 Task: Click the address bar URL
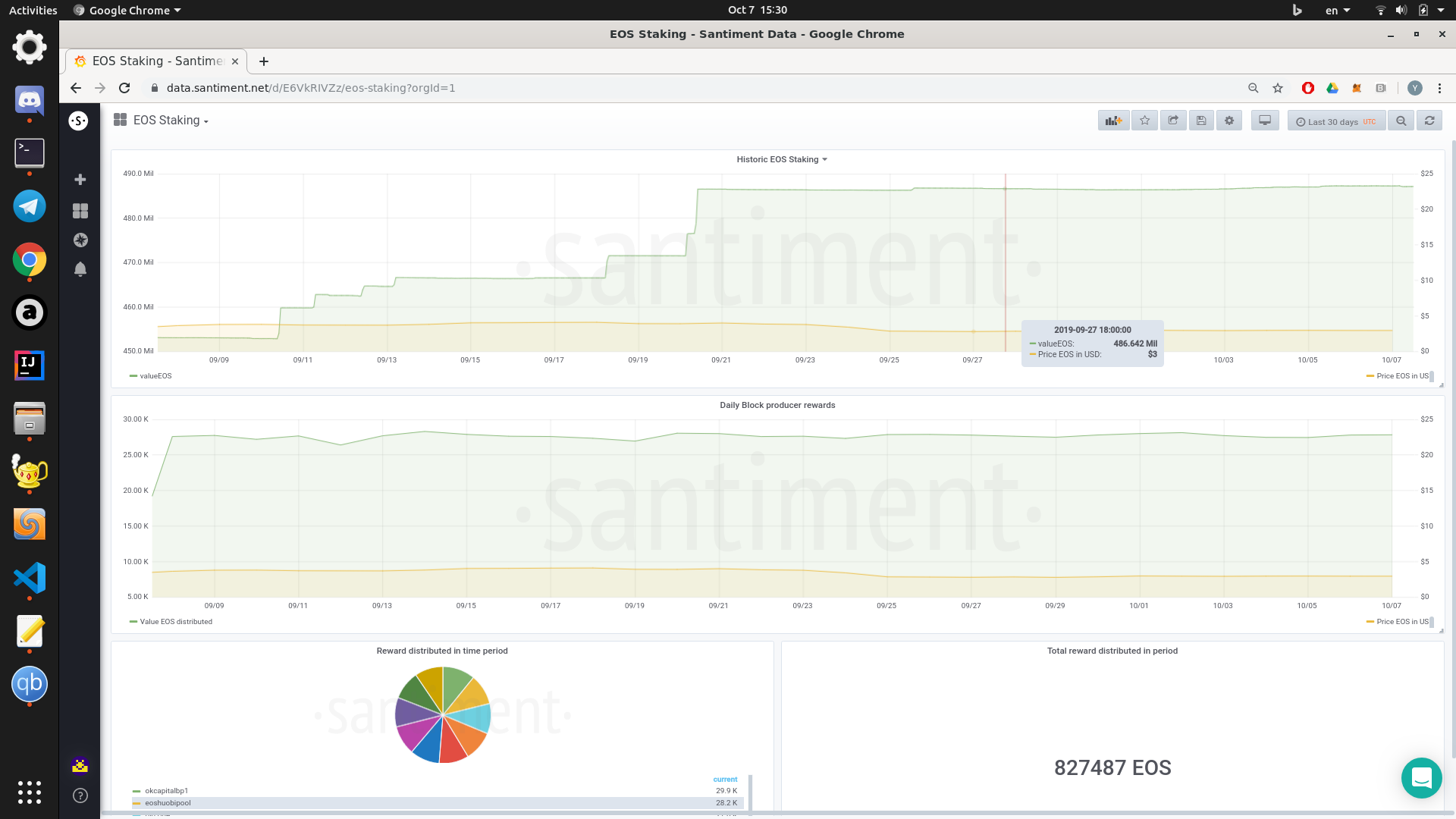pyautogui.click(x=311, y=88)
